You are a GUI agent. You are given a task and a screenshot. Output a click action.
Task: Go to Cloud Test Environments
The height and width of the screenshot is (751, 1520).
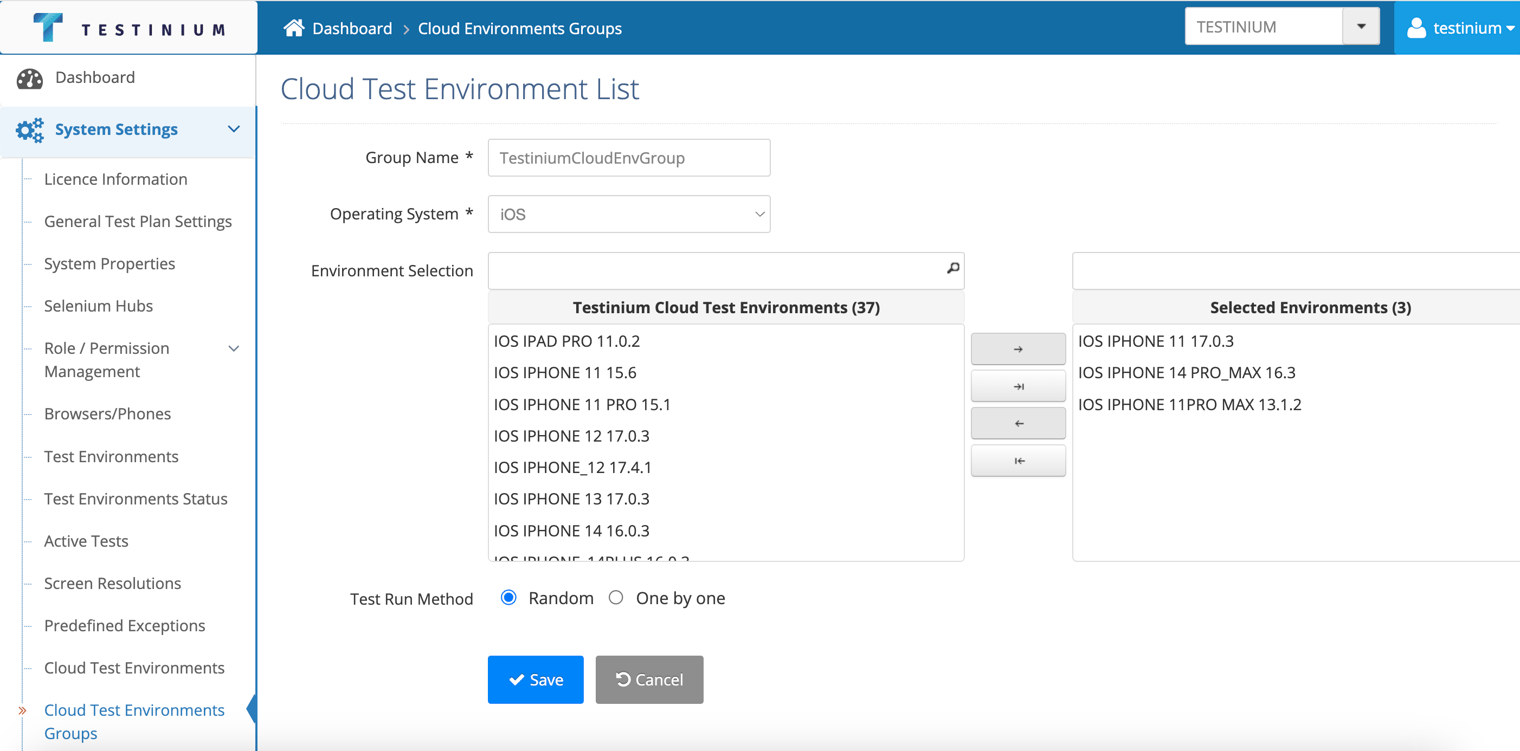135,668
